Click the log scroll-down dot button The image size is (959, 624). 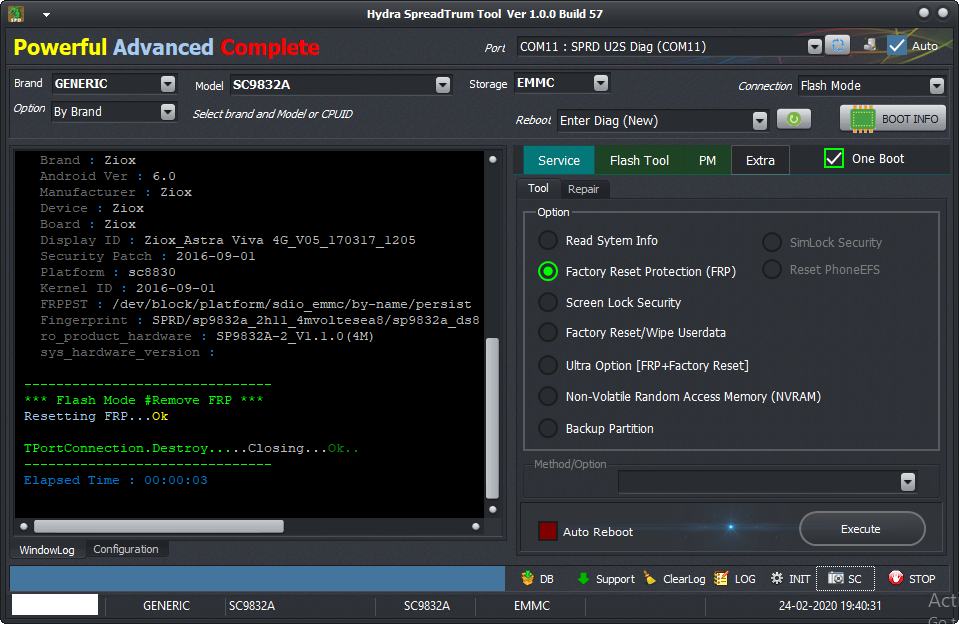[493, 509]
